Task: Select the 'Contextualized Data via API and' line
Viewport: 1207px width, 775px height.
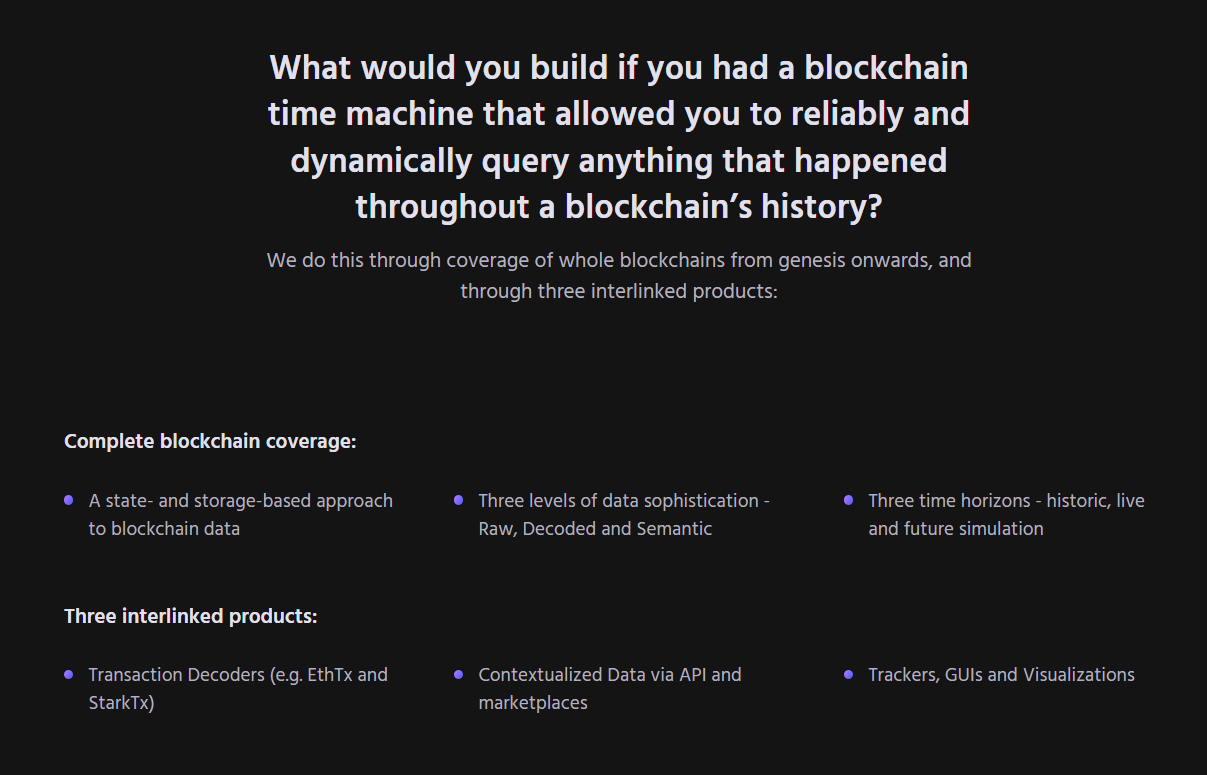Action: coord(610,675)
